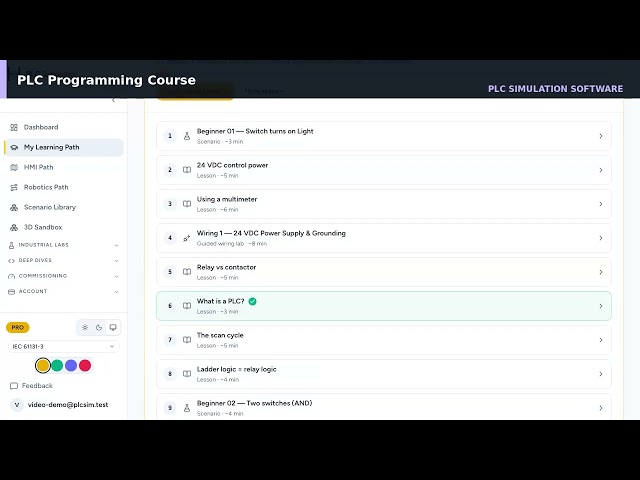Click the code brackets icon beside Deep Dives
The height and width of the screenshot is (480, 640).
[11, 261]
